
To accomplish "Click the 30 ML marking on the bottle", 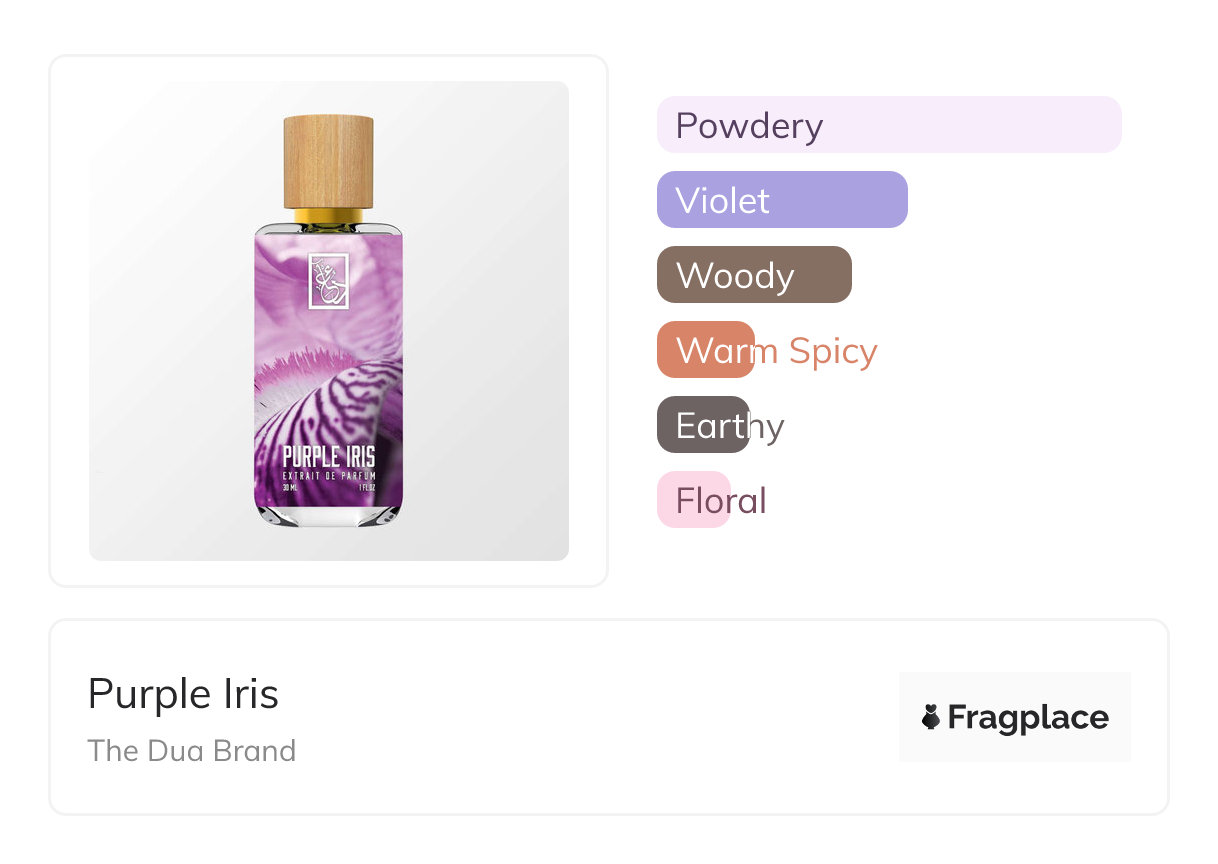I will tap(290, 488).
